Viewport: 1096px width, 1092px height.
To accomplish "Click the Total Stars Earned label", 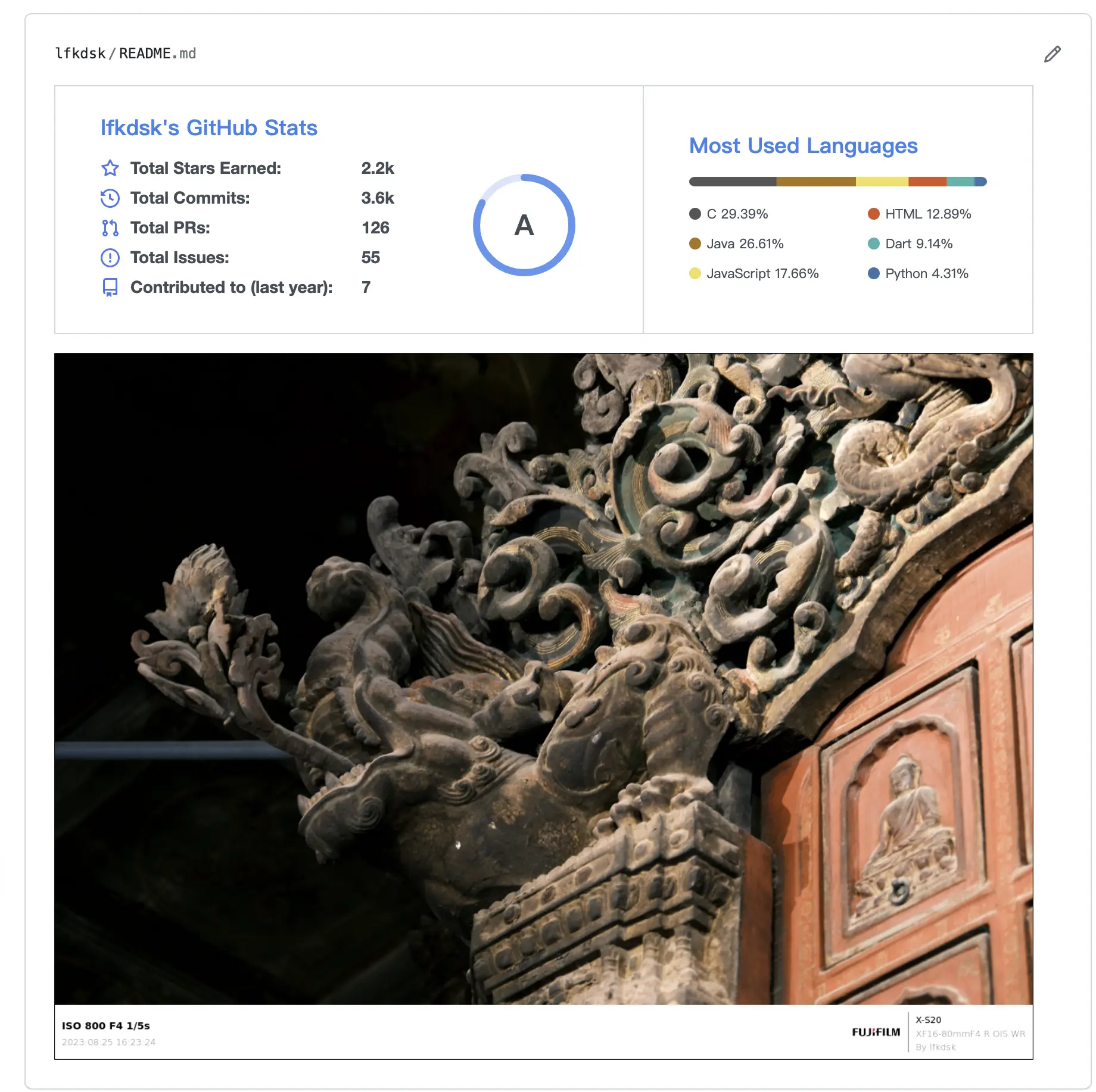I will (x=205, y=169).
